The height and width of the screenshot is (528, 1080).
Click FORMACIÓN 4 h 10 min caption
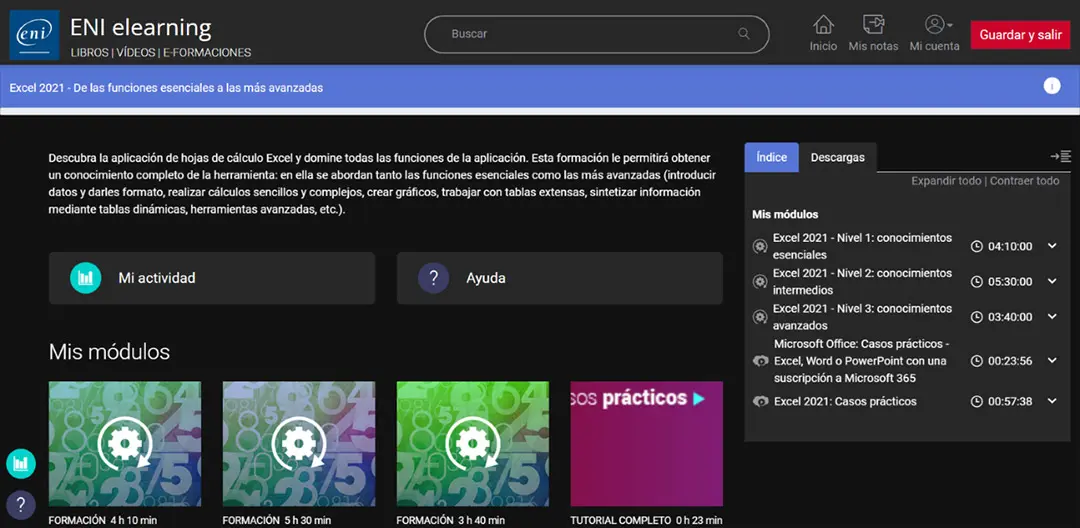(103, 520)
